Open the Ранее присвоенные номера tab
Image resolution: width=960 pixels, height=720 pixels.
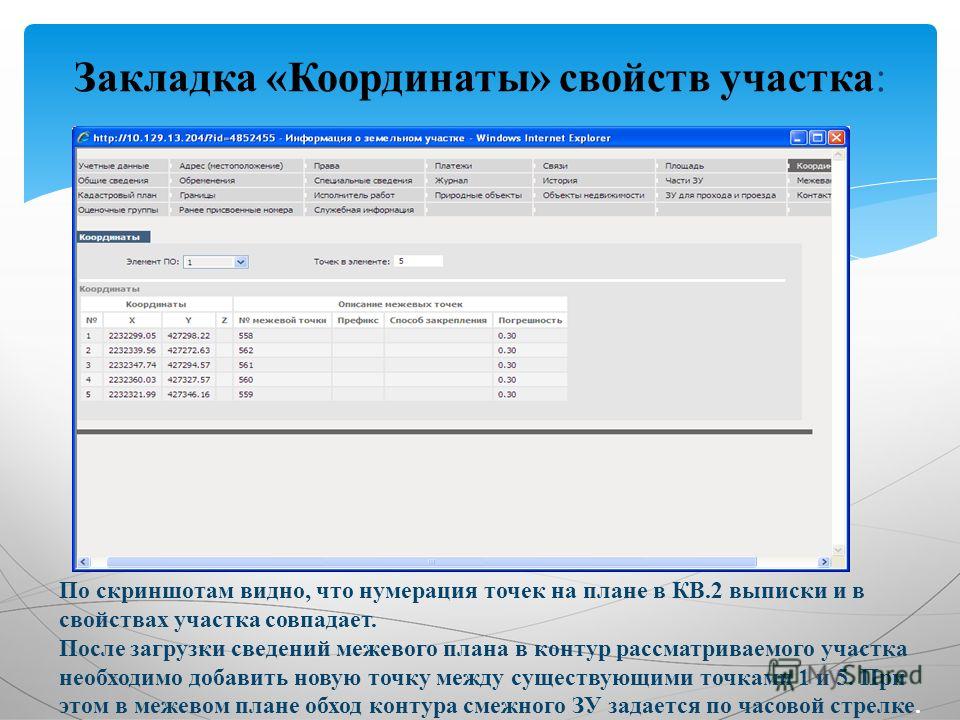point(236,210)
